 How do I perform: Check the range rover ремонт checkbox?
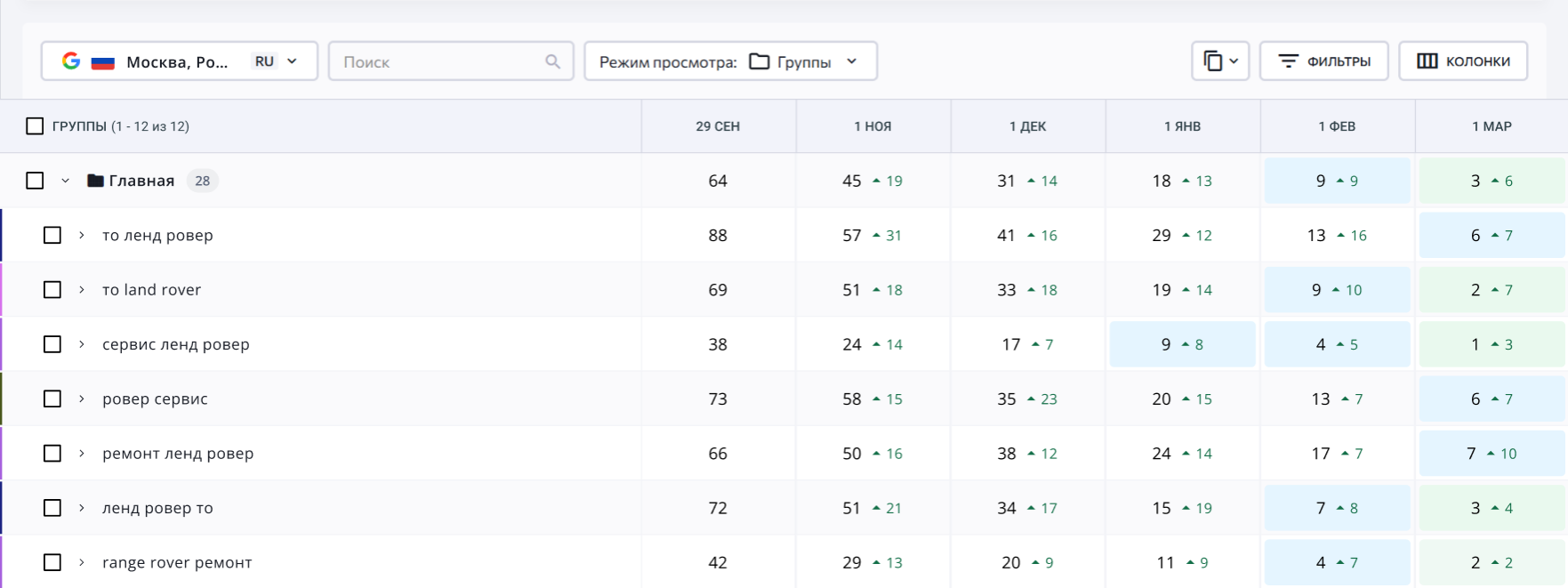52,562
